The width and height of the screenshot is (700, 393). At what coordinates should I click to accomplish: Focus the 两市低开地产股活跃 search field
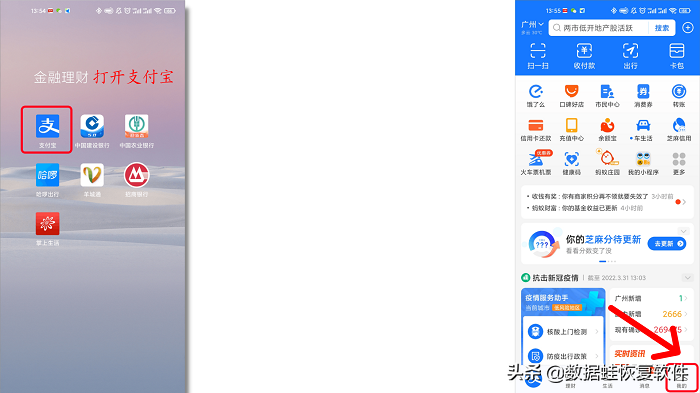point(598,28)
